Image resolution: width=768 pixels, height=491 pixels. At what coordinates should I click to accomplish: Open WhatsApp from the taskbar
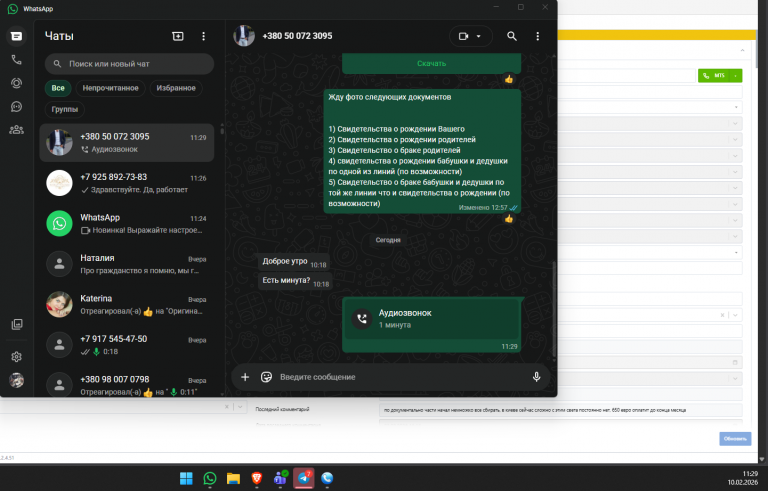click(210, 478)
